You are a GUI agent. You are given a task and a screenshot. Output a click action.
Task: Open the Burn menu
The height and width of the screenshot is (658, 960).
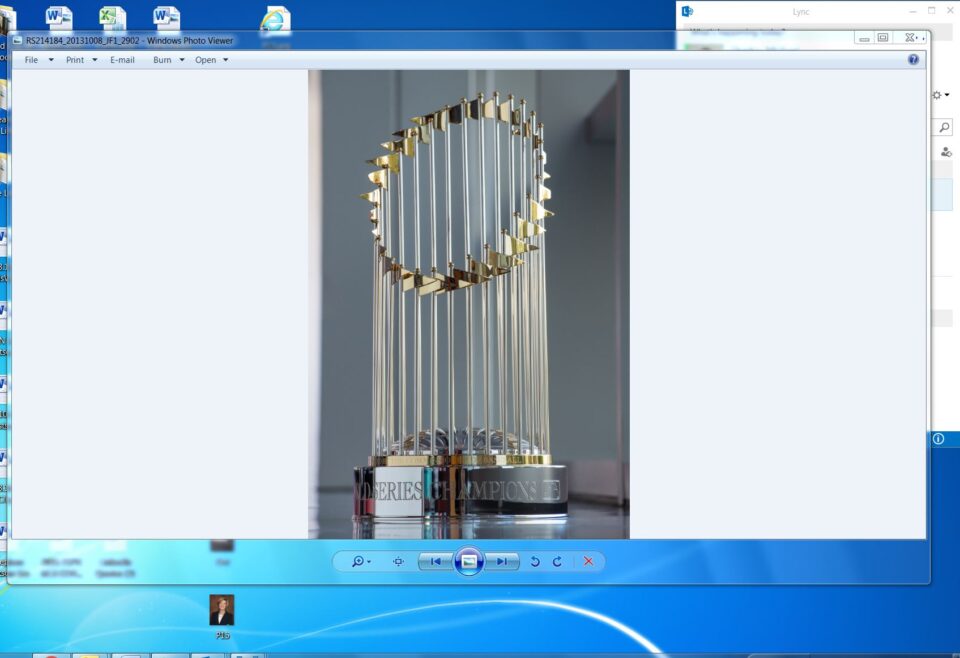point(162,60)
